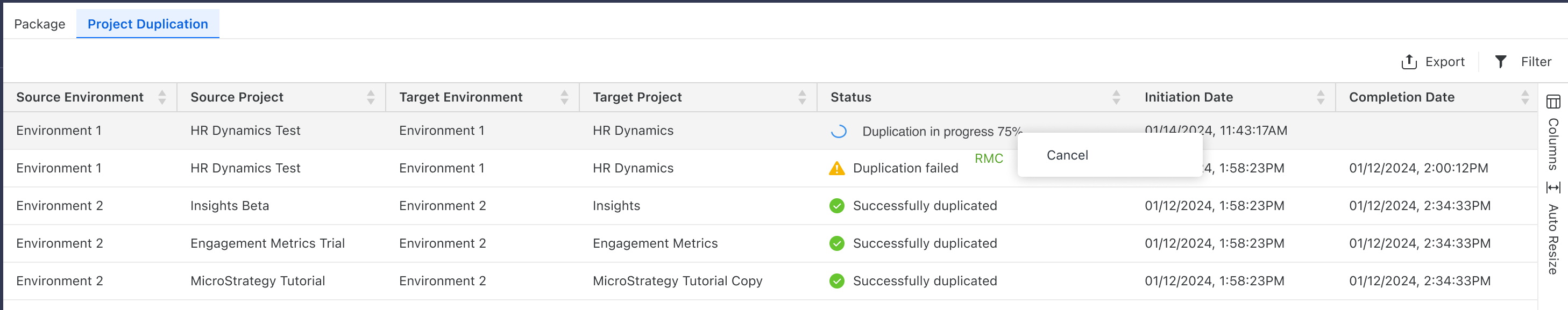This screenshot has width=1568, height=310.
Task: Click the Duplication in progress spinner
Action: (839, 131)
